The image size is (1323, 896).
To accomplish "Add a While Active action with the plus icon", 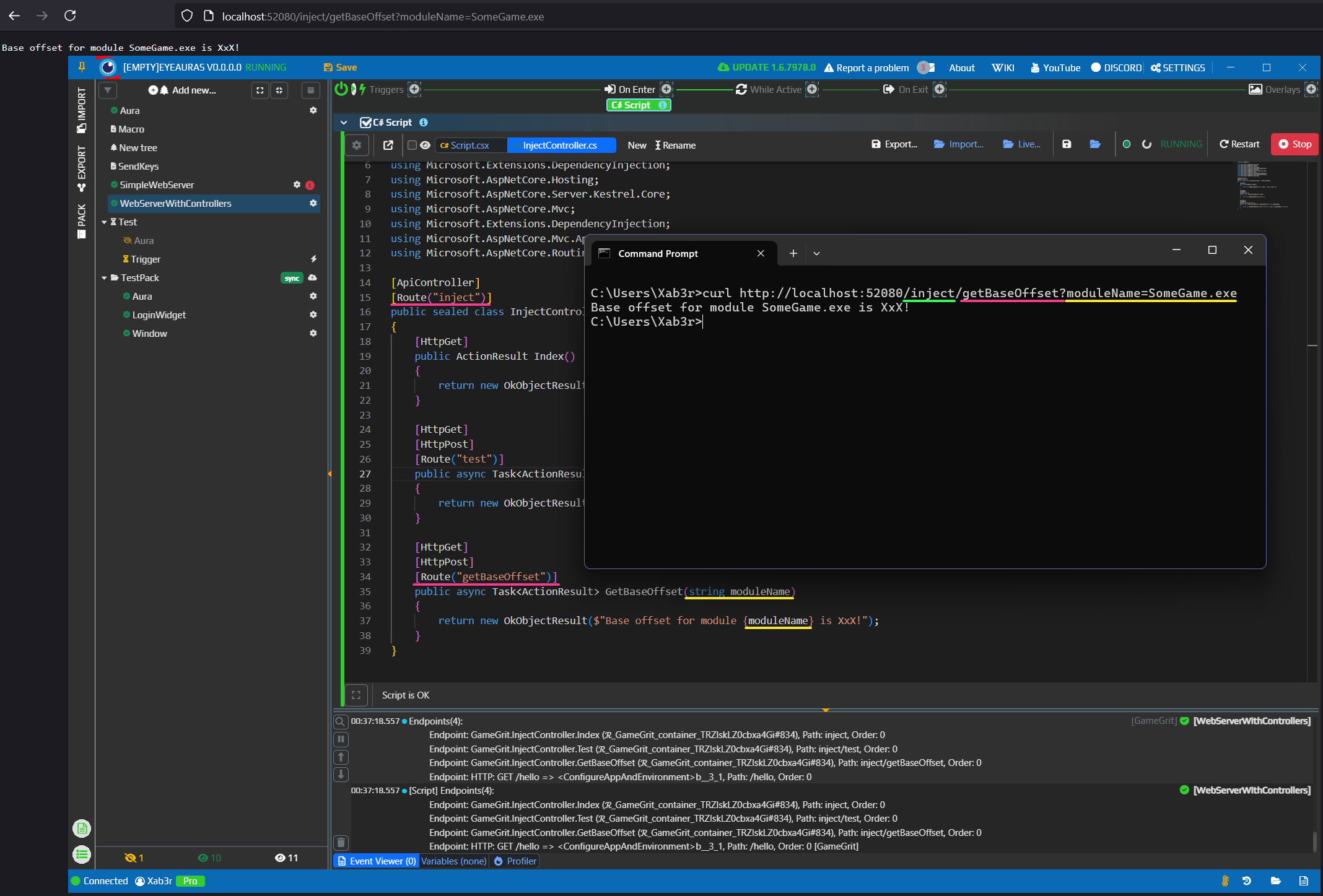I will point(812,89).
